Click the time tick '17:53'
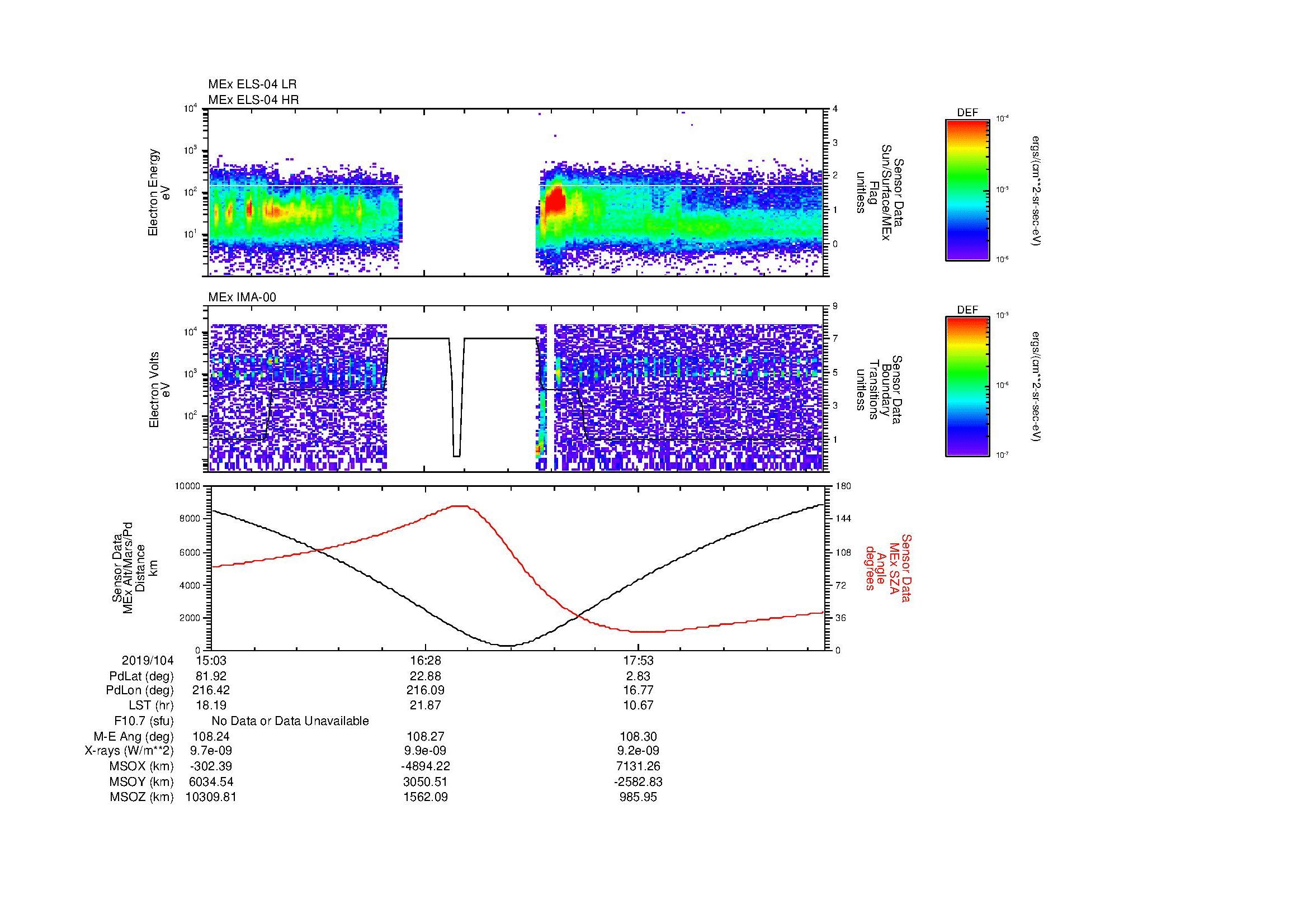This screenshot has height=924, width=1308. (639, 660)
